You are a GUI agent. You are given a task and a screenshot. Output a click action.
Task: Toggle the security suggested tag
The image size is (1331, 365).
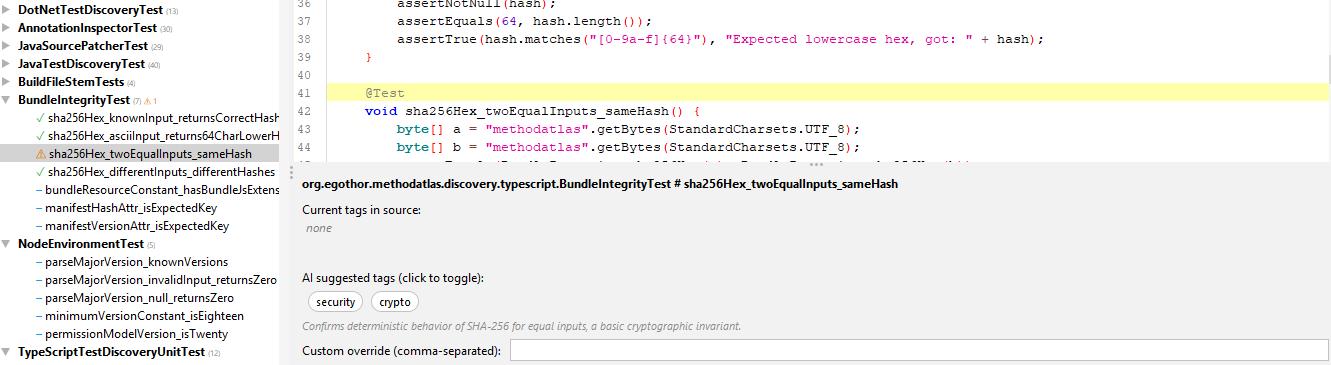click(335, 302)
